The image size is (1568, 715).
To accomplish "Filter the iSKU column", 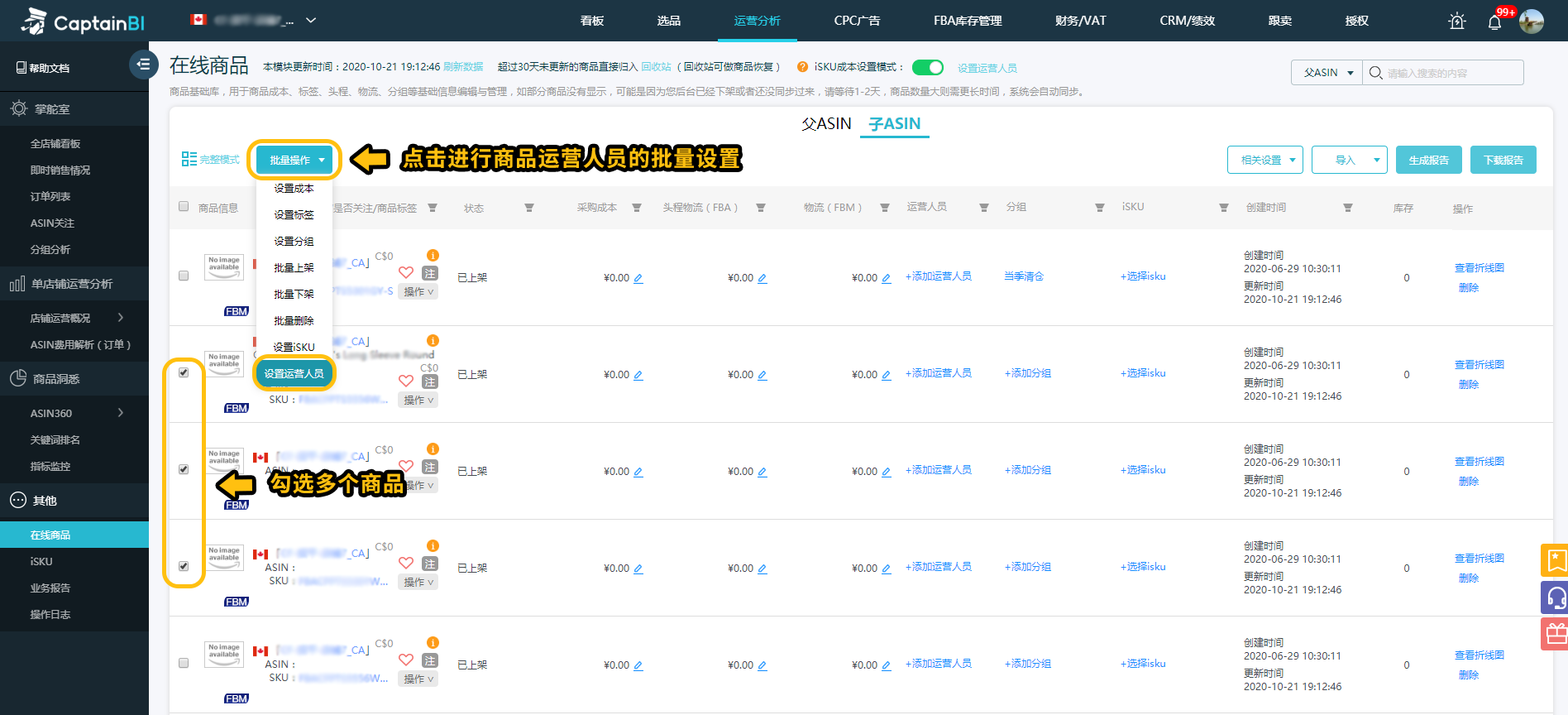I will click(x=1224, y=208).
